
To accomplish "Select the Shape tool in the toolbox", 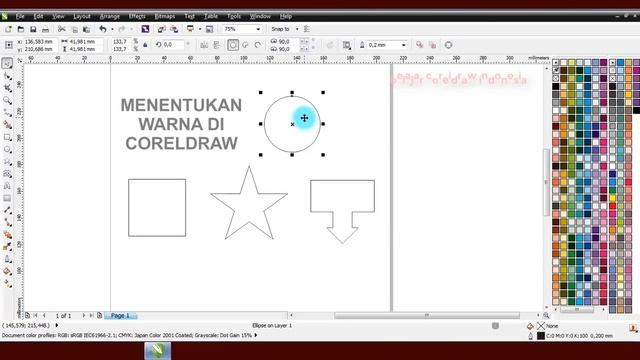I will coord(7,76).
